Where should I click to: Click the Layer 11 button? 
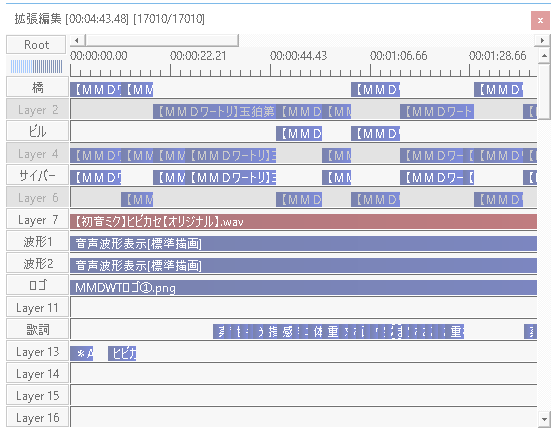37,307
